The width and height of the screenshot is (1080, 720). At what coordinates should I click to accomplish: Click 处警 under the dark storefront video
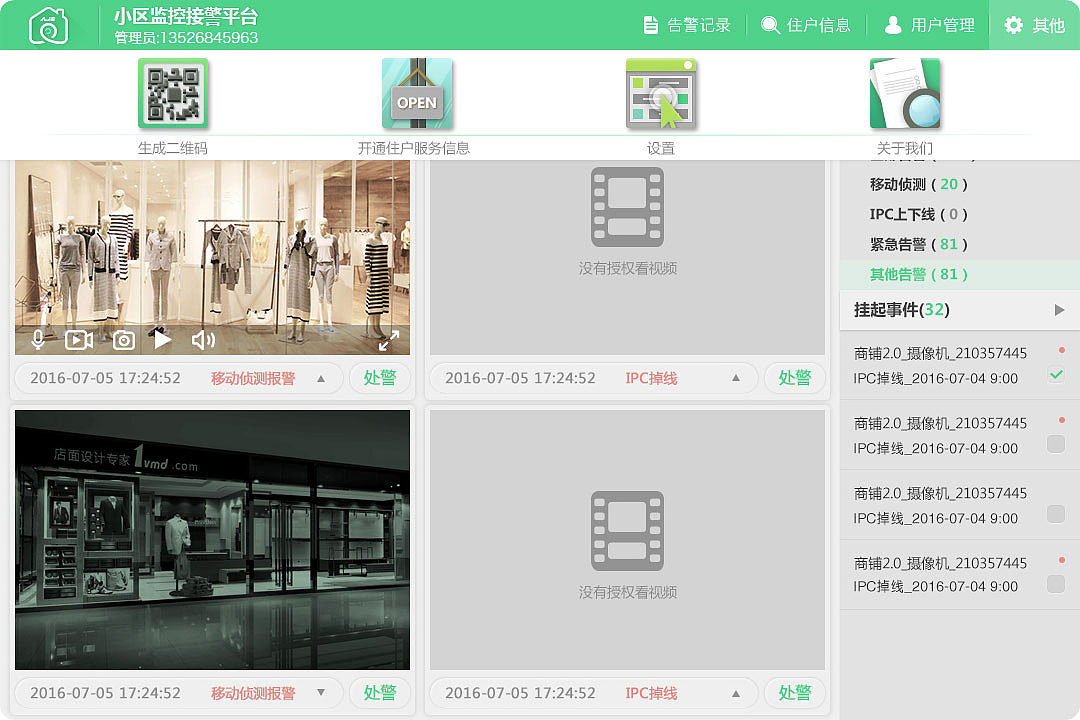tap(380, 693)
